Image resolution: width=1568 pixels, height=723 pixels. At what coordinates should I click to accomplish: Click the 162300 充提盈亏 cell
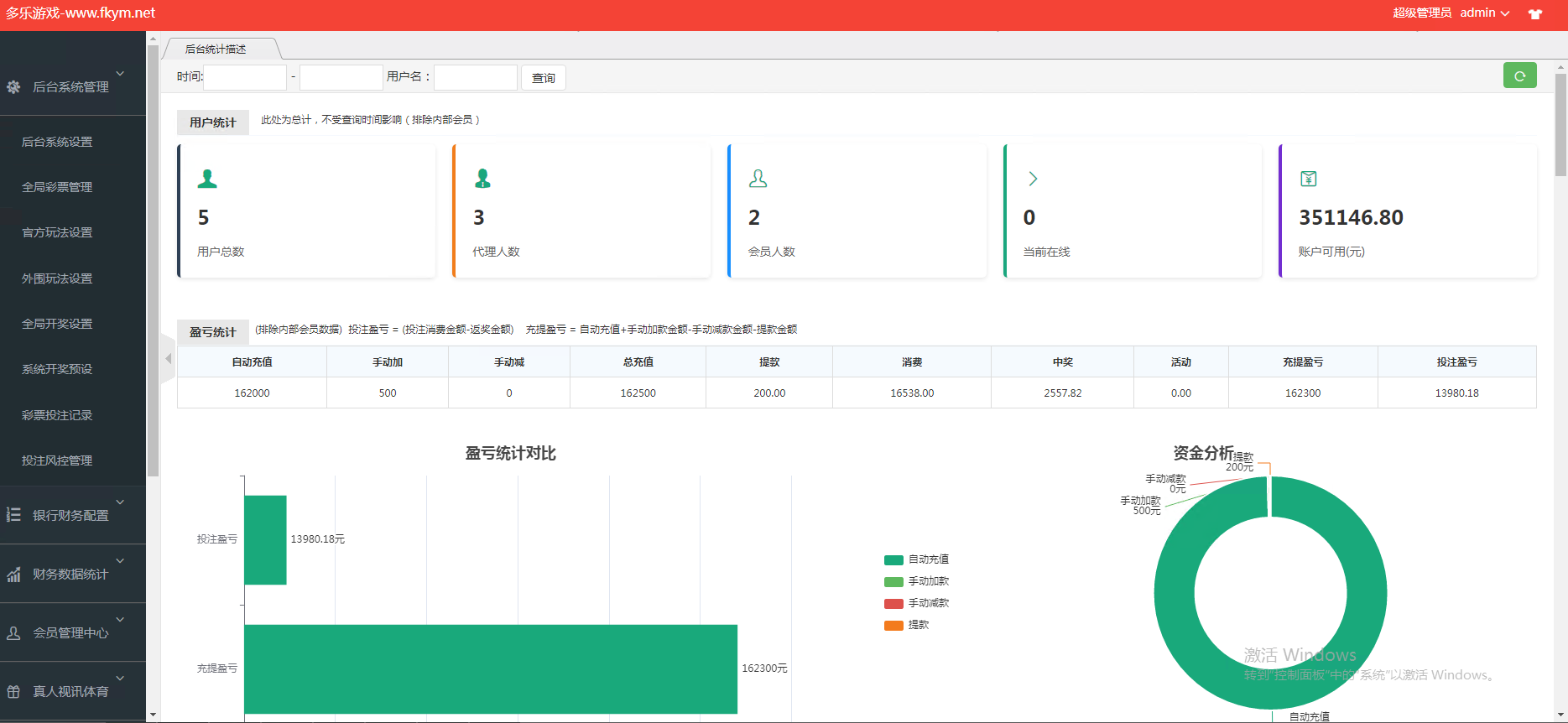click(x=1303, y=393)
